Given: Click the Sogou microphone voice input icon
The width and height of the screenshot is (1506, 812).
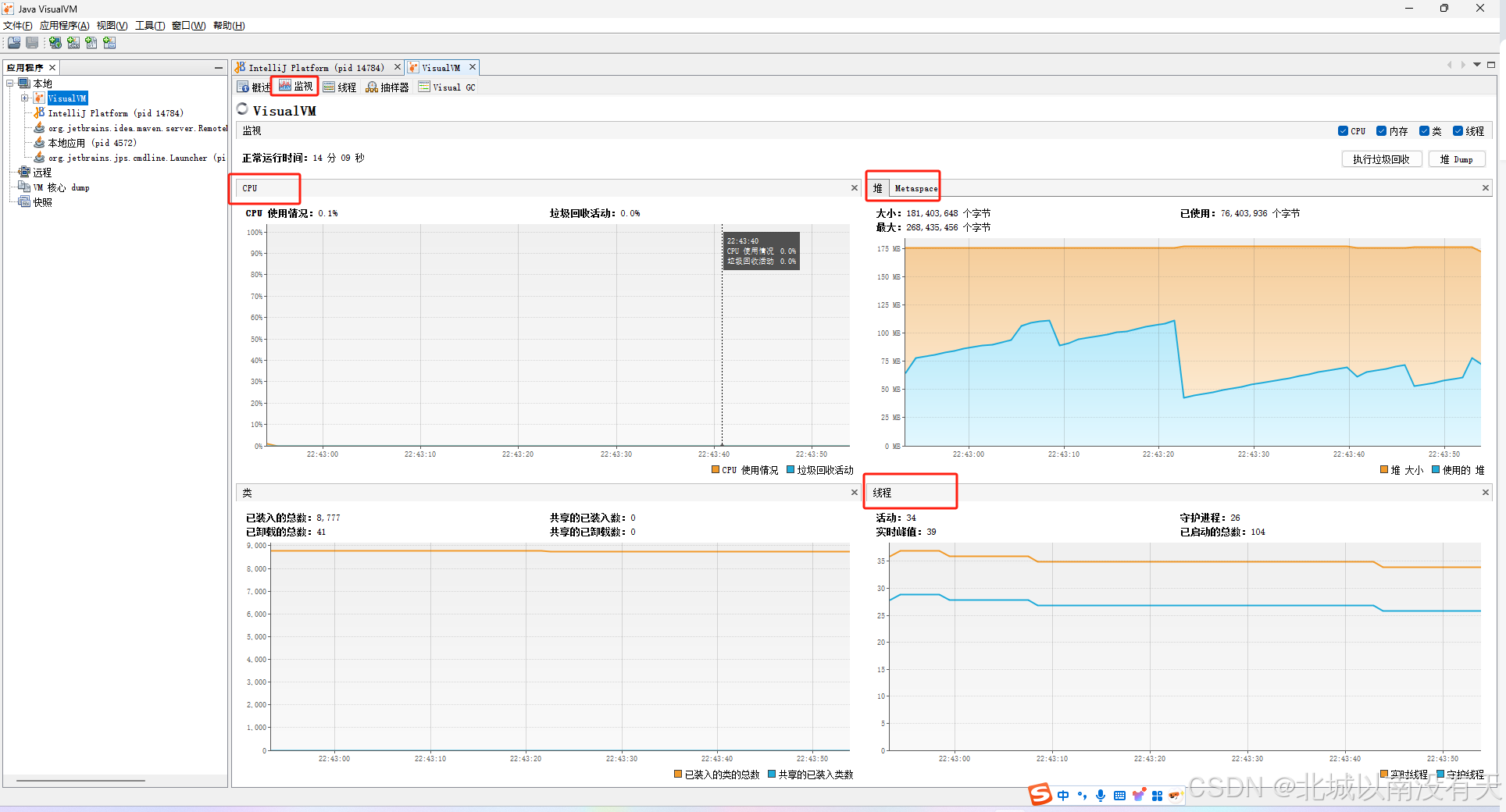Looking at the screenshot, I should click(1101, 796).
